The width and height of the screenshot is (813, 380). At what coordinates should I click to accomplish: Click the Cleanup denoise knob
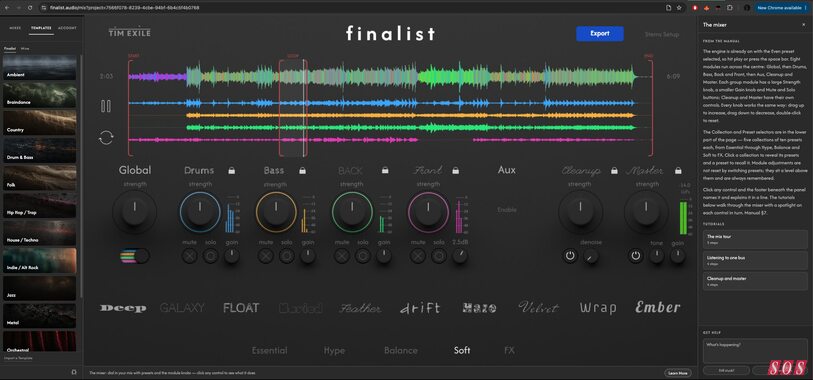tap(591, 256)
